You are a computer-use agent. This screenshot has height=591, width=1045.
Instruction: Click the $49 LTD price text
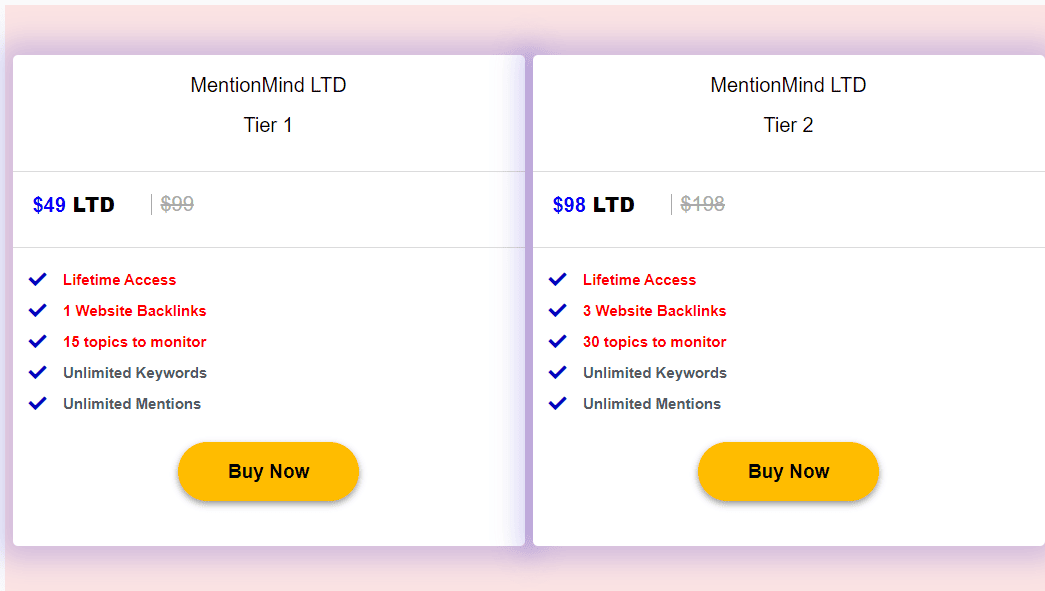[72, 204]
